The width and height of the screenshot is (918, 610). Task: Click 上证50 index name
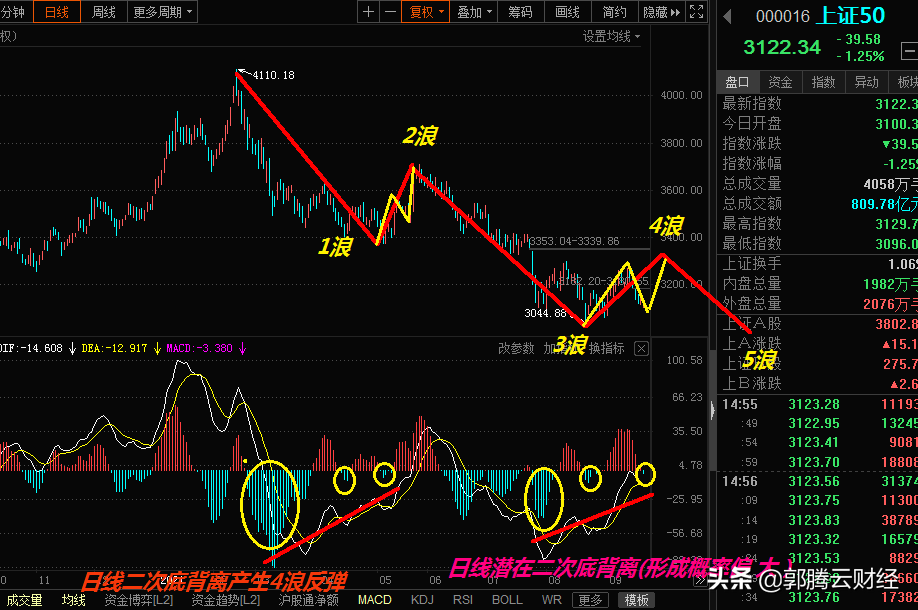coord(850,16)
